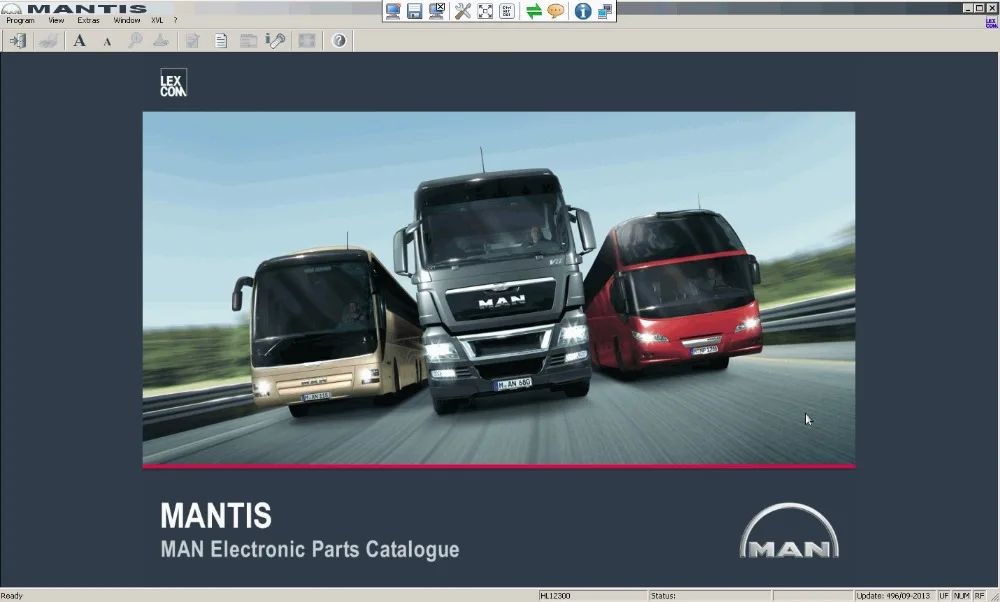Click the RF indicator in status bar
Screen dimensions: 1000x602
(x=979, y=596)
